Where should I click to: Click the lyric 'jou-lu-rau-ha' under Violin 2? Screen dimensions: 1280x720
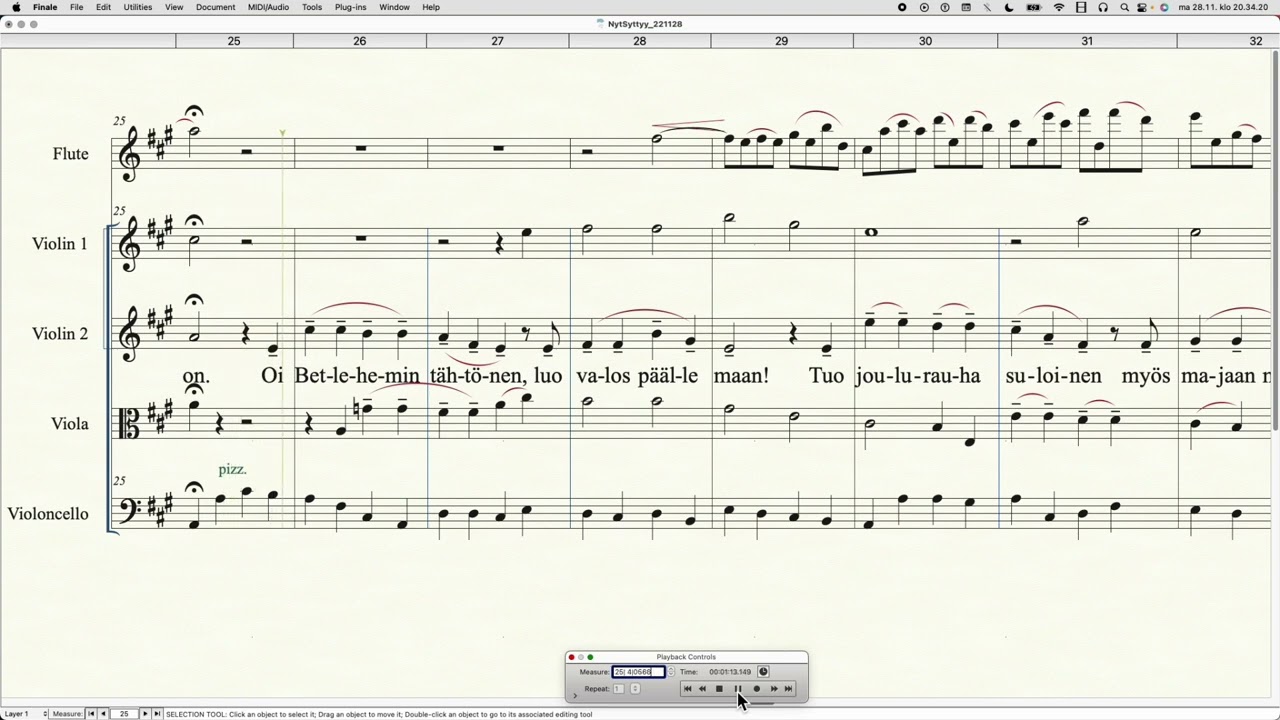click(x=919, y=377)
